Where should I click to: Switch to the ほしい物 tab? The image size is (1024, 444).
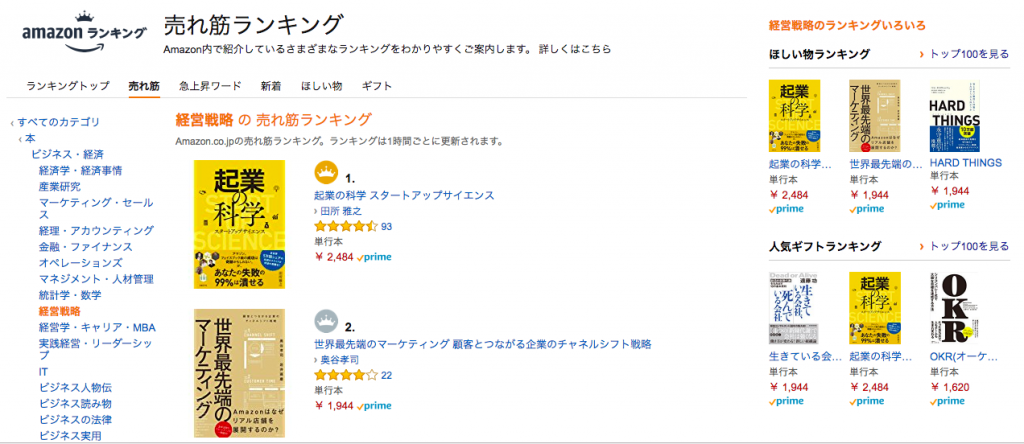[x=321, y=86]
